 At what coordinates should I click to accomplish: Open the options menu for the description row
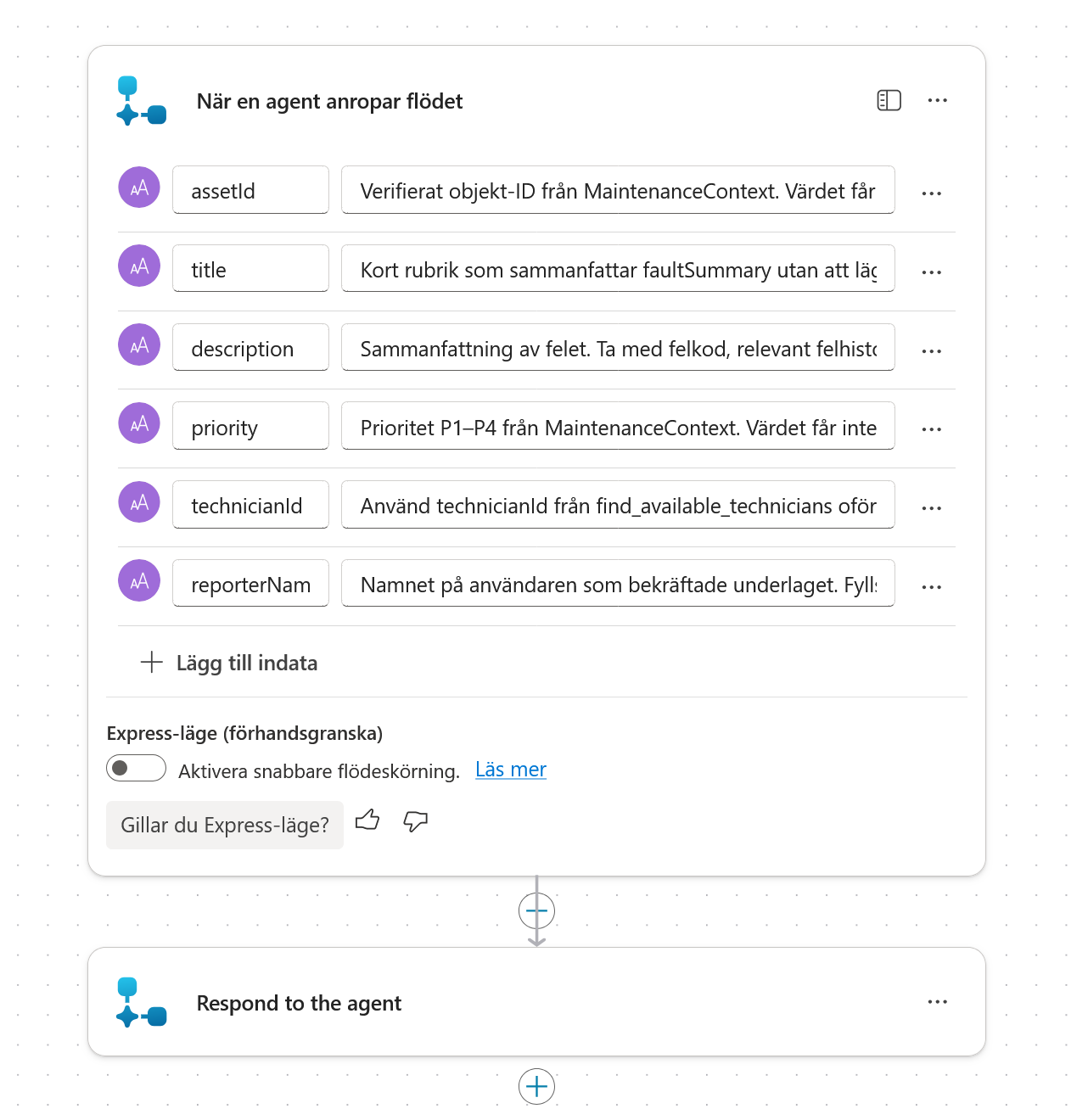931,351
